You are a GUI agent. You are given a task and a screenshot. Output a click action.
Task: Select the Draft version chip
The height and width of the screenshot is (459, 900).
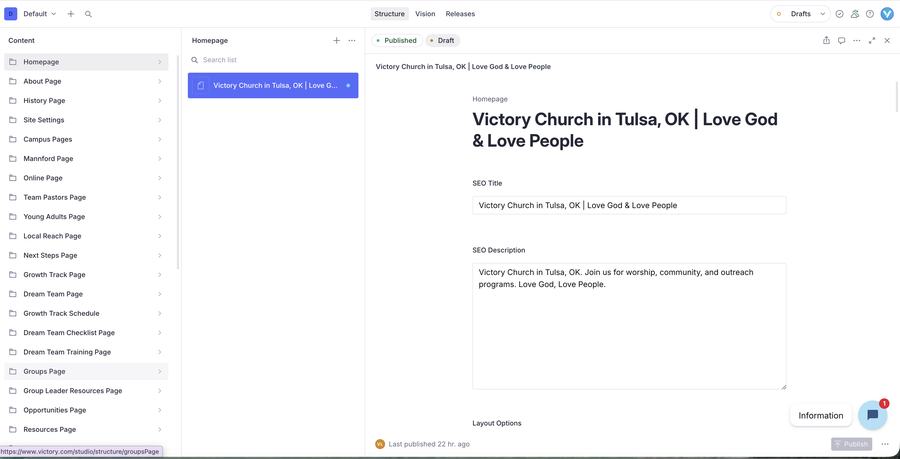tap(443, 41)
